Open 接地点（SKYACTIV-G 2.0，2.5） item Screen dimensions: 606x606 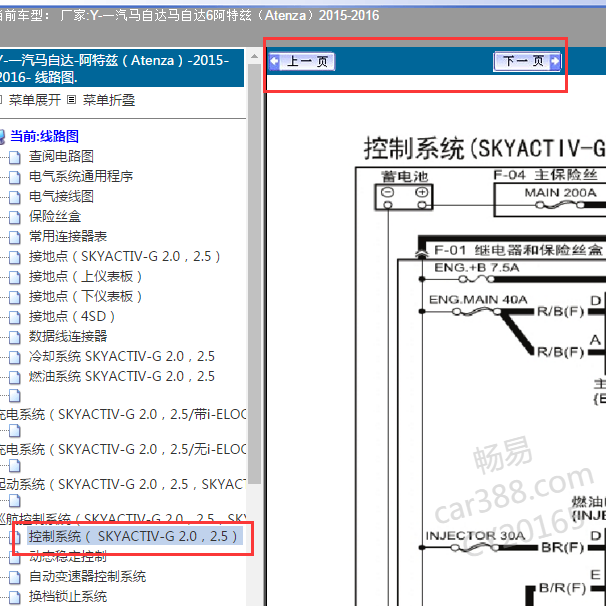[124, 256]
